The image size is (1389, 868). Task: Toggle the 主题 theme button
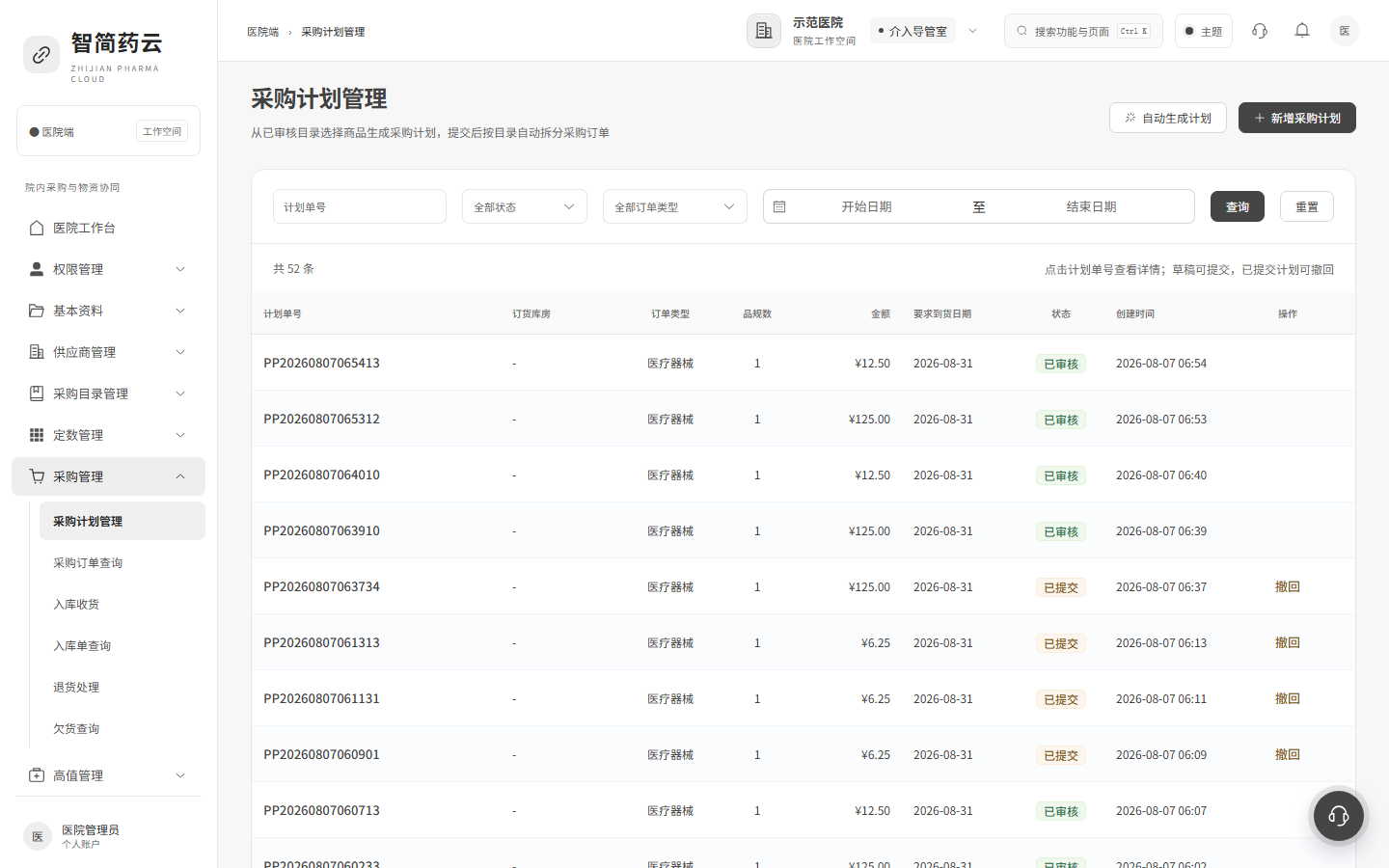point(1203,31)
